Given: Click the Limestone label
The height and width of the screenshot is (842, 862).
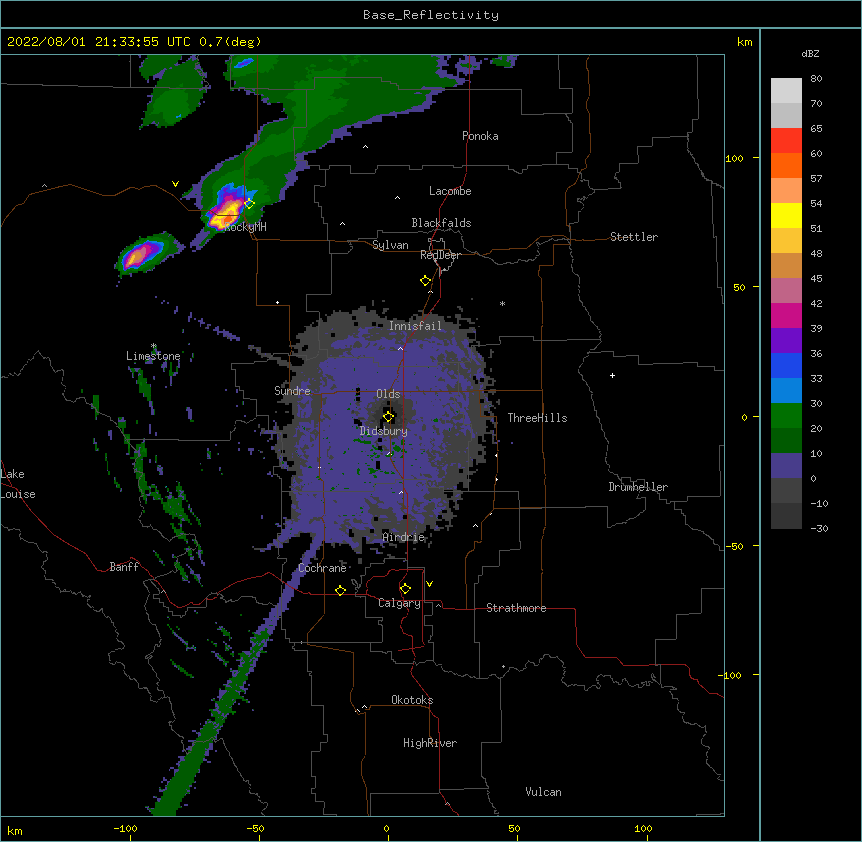Looking at the screenshot, I should 153,356.
